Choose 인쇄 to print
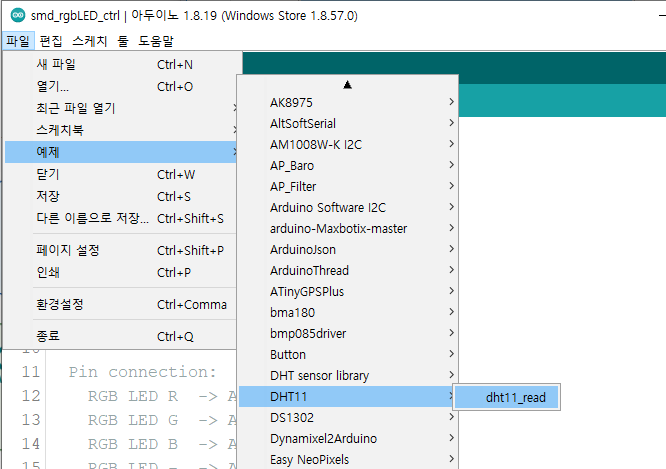 pos(121,272)
